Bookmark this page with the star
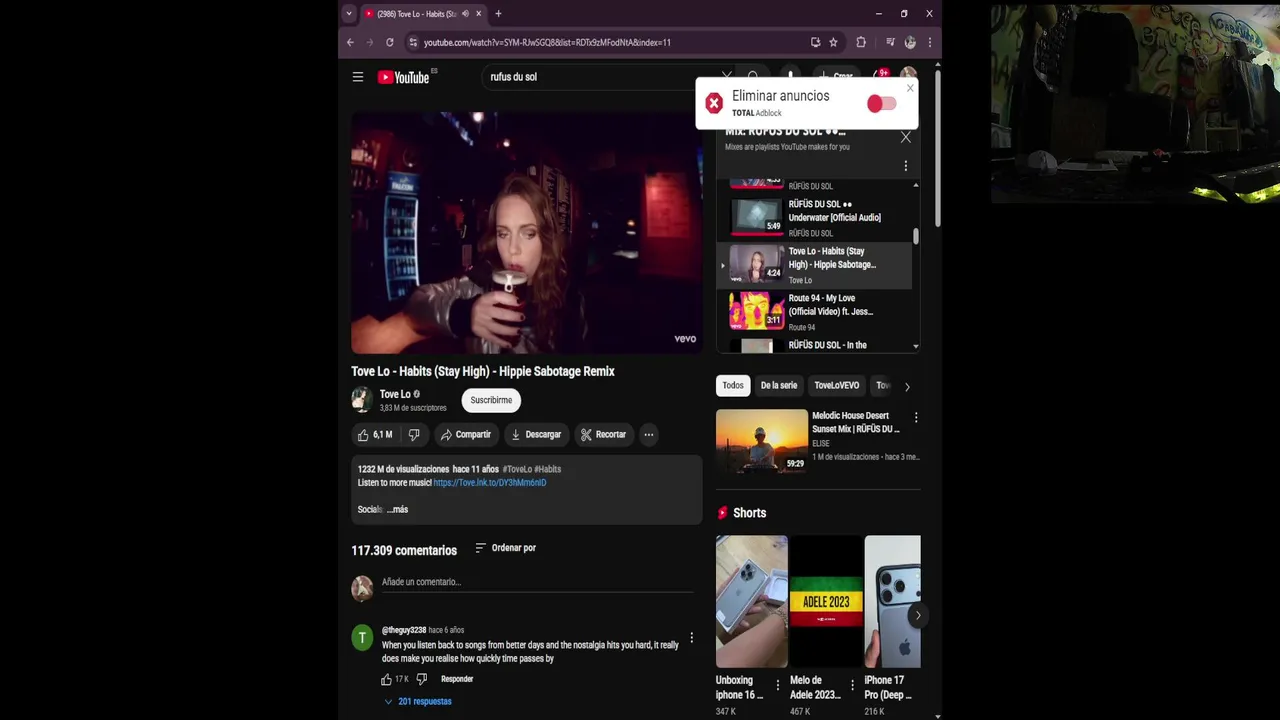Viewport: 1280px width, 720px height. (x=833, y=42)
